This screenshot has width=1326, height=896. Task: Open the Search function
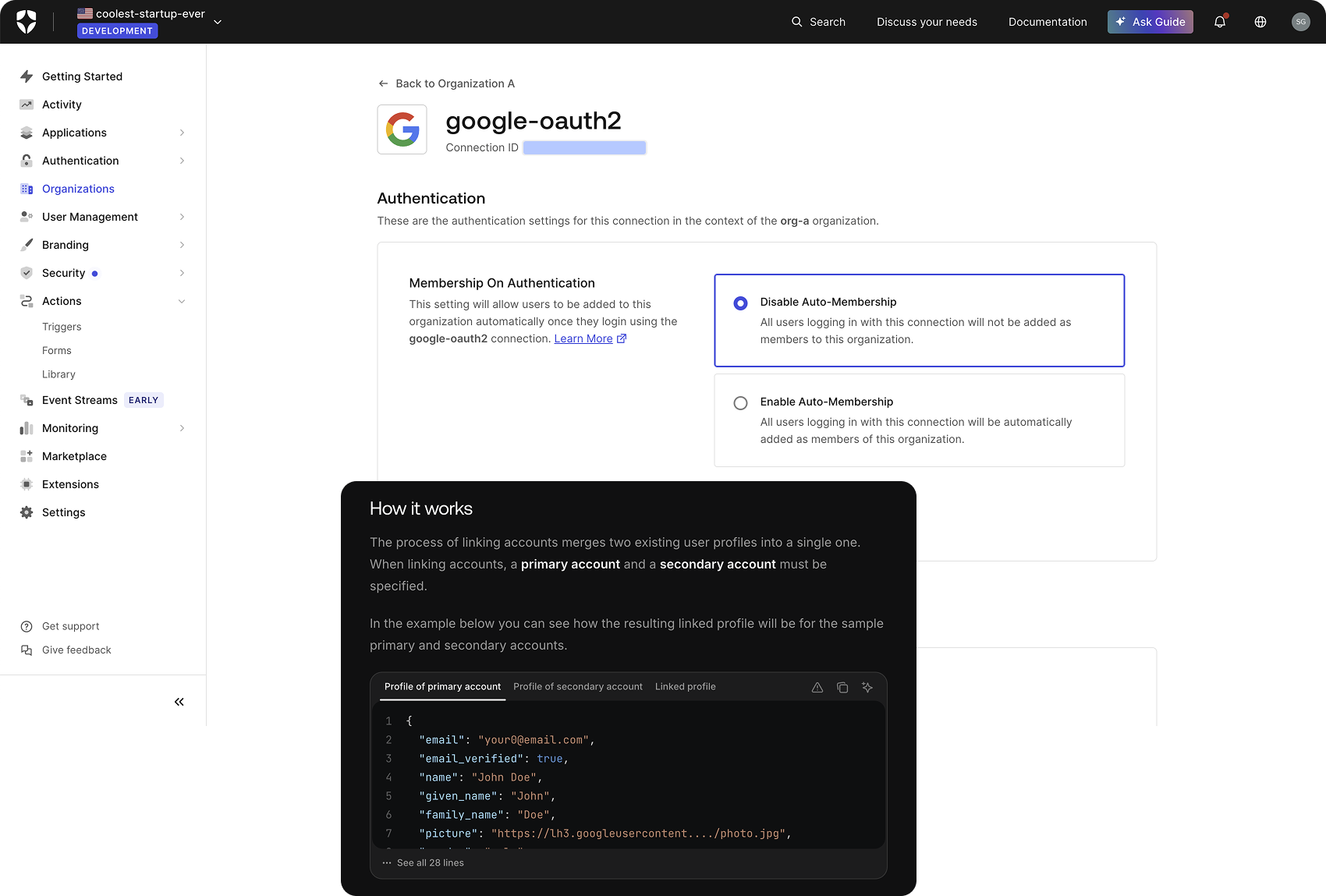click(x=817, y=22)
